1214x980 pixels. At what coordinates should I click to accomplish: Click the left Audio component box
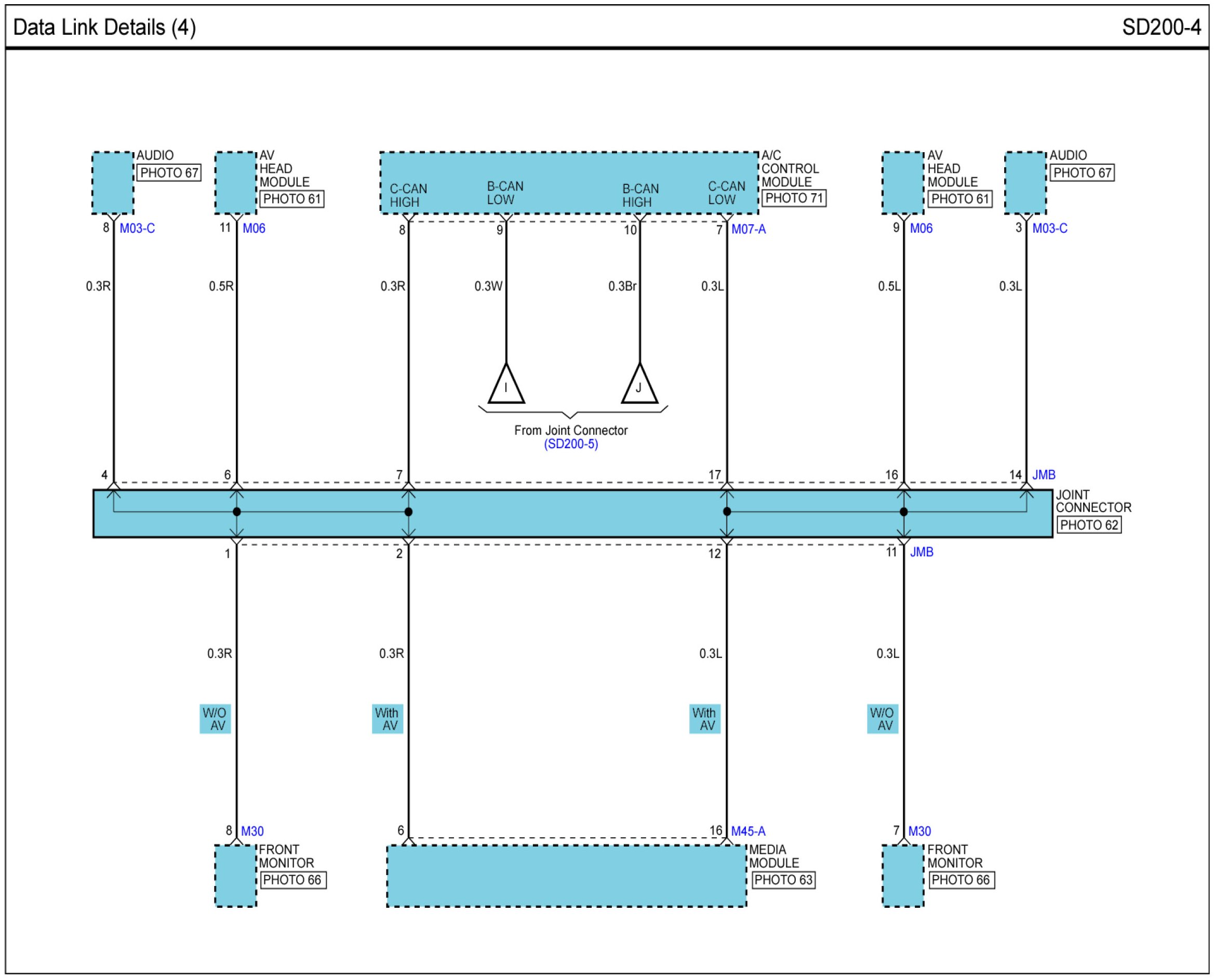click(113, 182)
